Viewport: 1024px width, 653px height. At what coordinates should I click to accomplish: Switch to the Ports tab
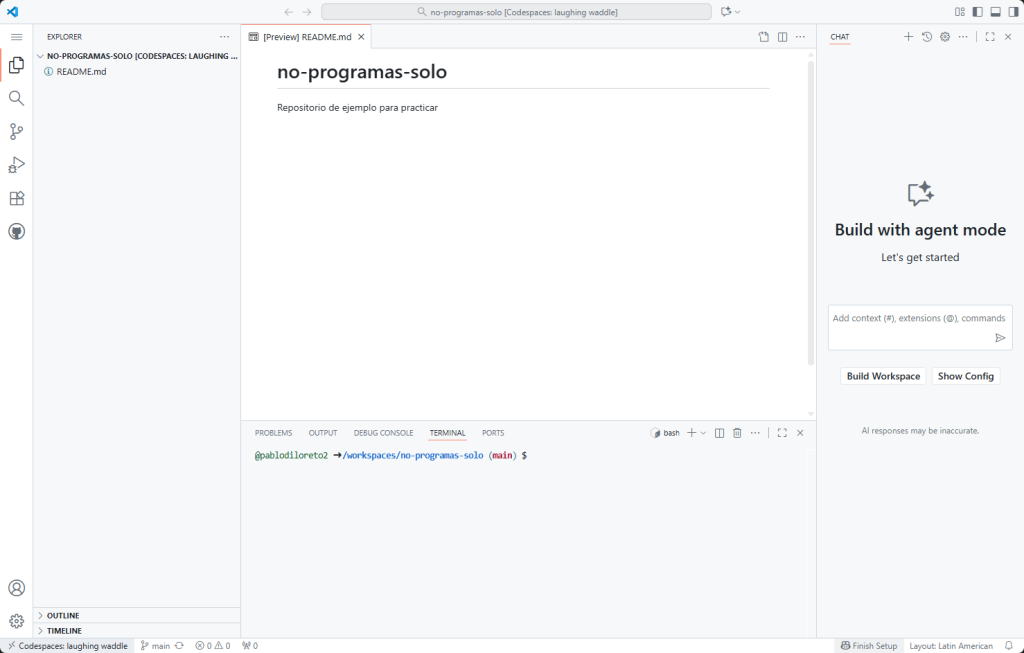coord(493,433)
